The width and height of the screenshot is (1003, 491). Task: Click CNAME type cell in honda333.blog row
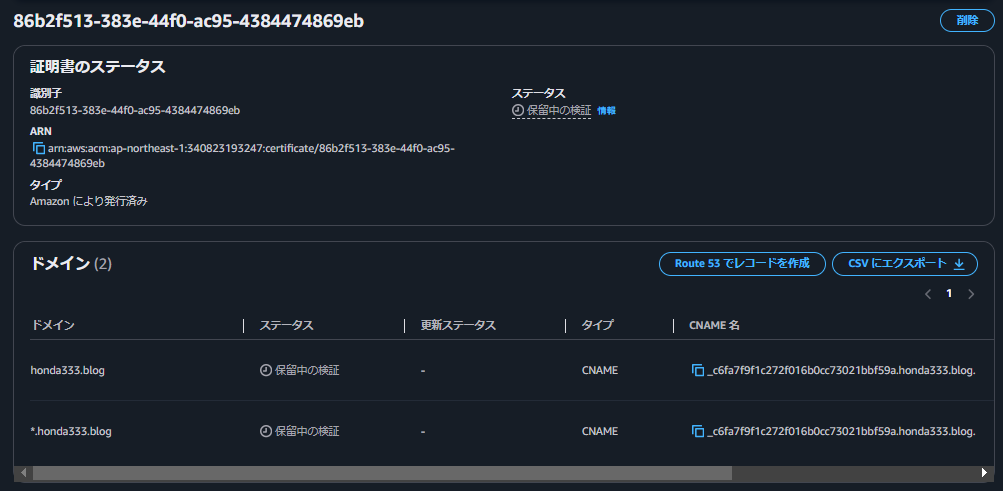[600, 370]
